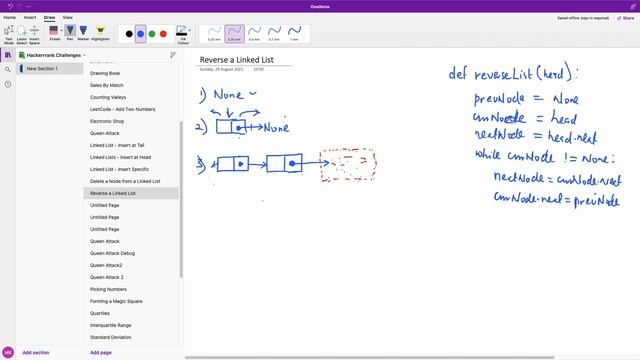Pick the Eraser tool
640x360 pixels.
coord(54,33)
